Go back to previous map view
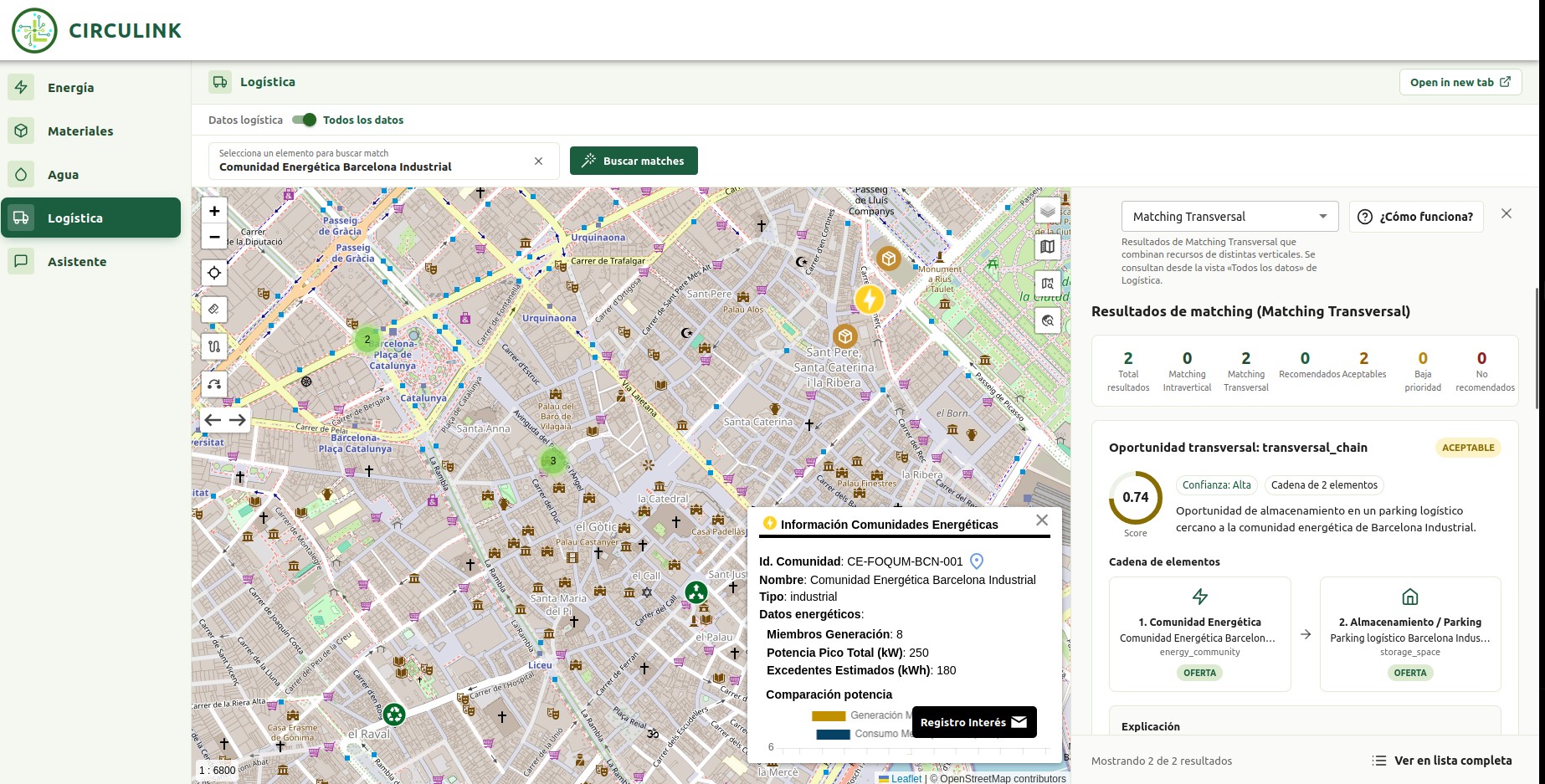The height and width of the screenshot is (784, 1545). pyautogui.click(x=213, y=420)
